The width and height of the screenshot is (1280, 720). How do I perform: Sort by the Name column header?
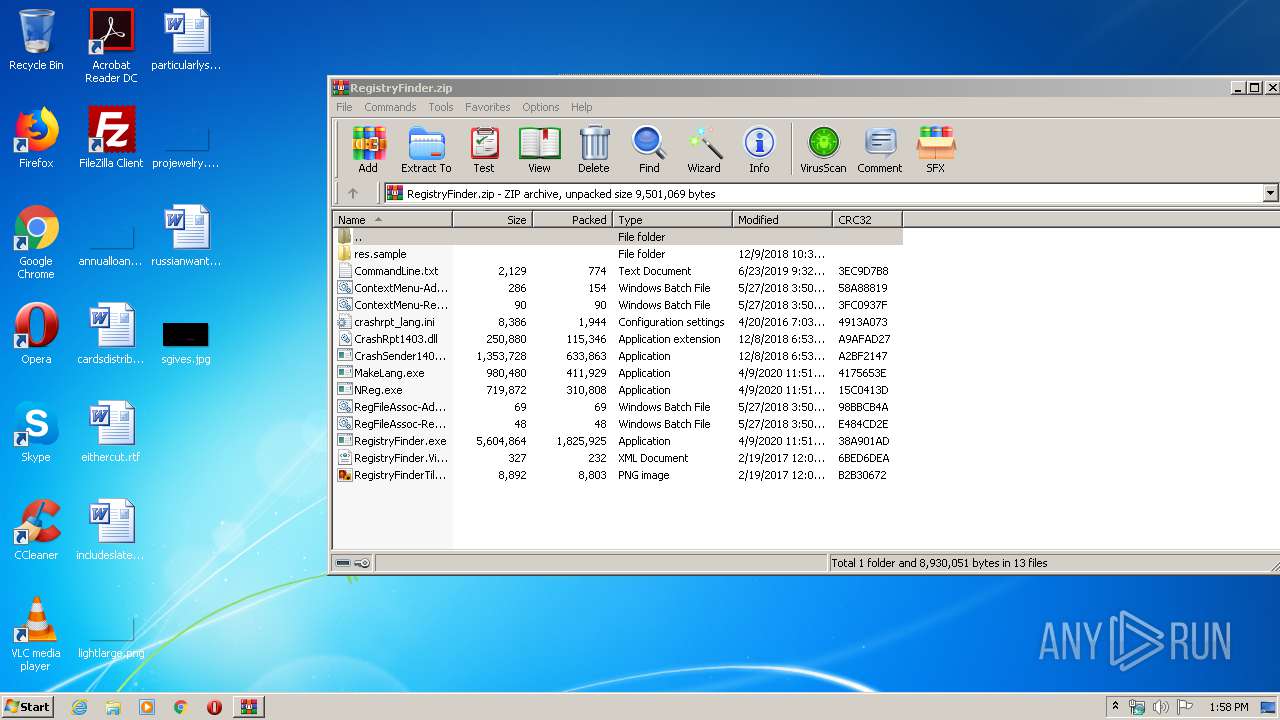[393, 220]
